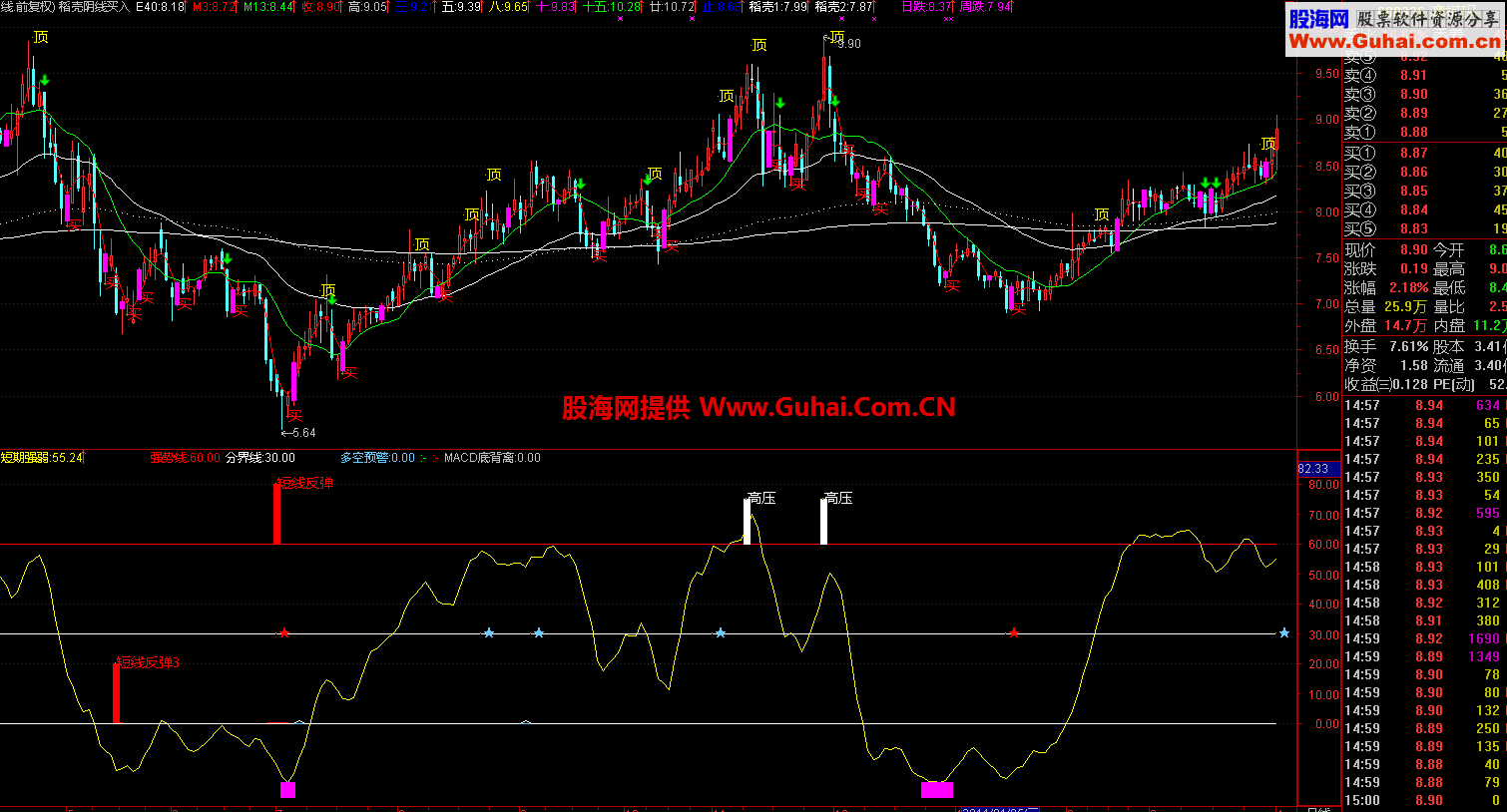The image size is (1507, 812).
Task: Click the 五:9.39 label
Action: click(x=461, y=7)
